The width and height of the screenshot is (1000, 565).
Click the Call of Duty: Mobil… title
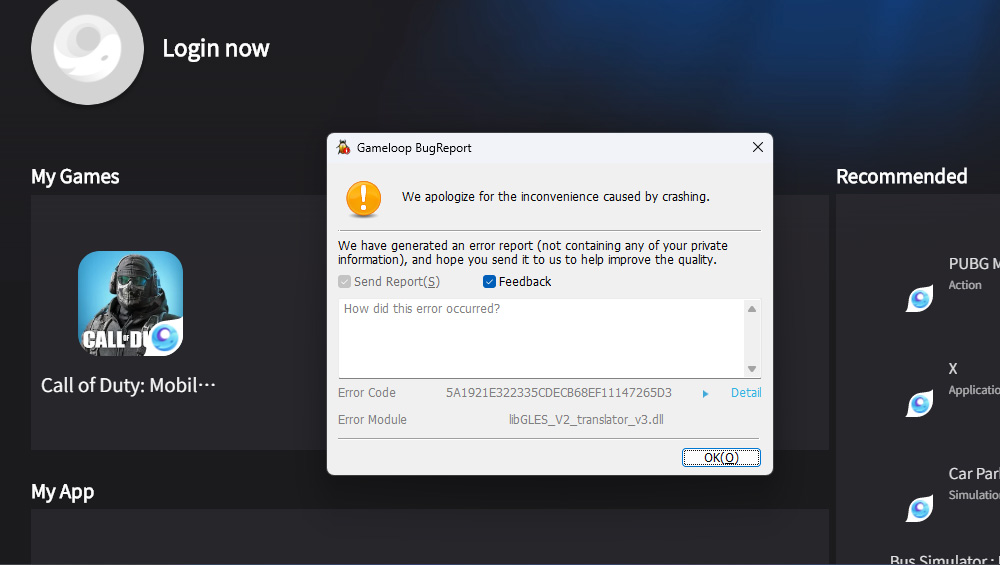(x=128, y=385)
